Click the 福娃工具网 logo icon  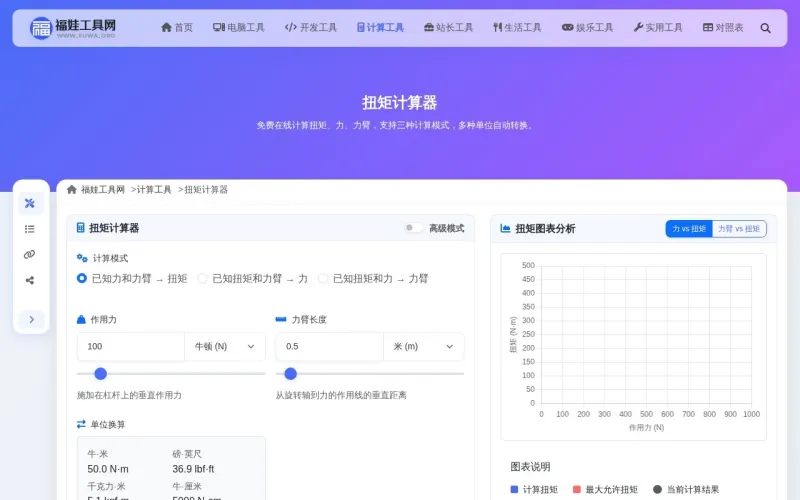[41, 28]
